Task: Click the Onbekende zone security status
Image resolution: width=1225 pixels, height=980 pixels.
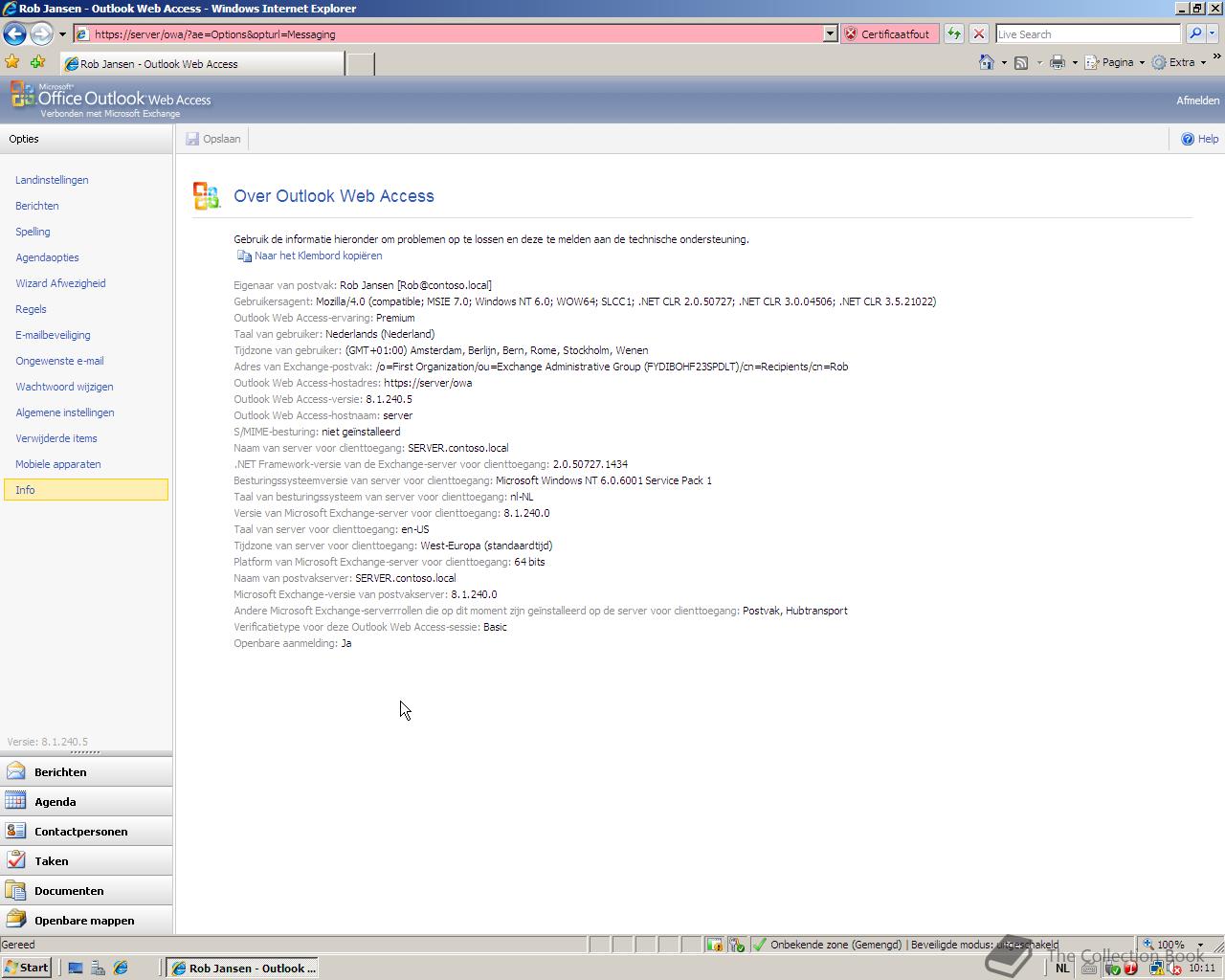Action: tap(828, 945)
